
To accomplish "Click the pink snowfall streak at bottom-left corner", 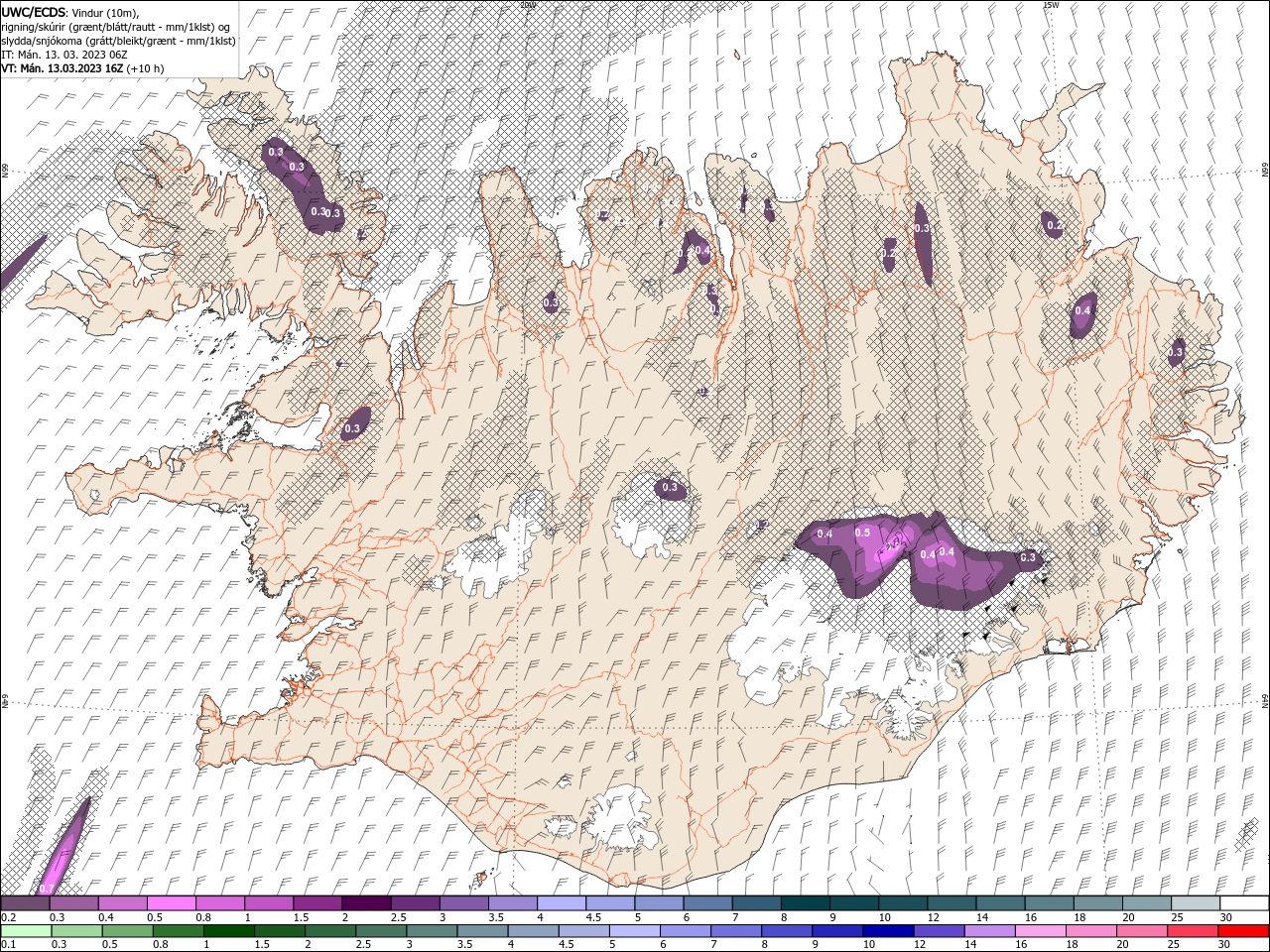I will click(x=63, y=847).
